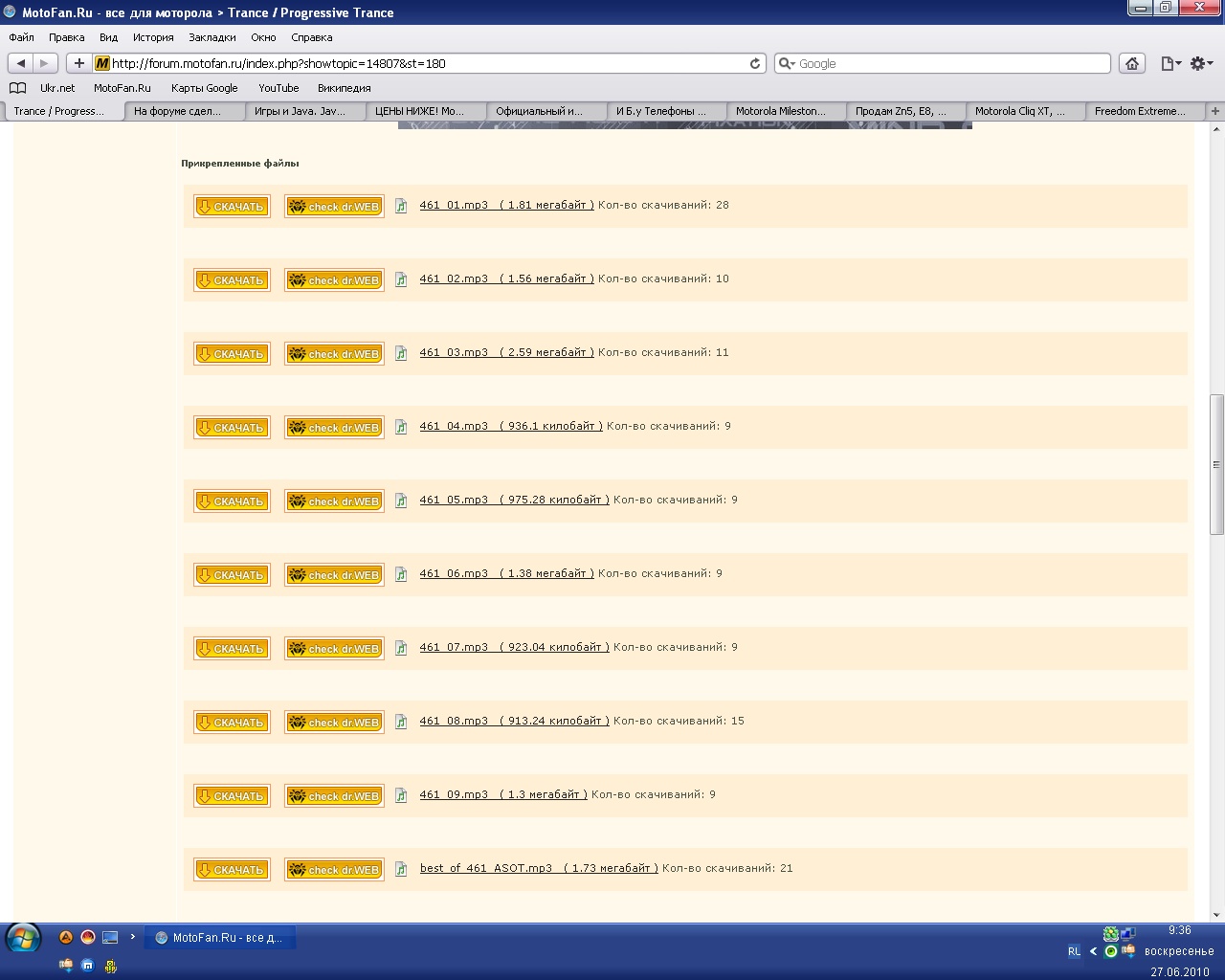Open the Ukr.net bookmark
This screenshot has height=980, width=1225.
pos(57,88)
